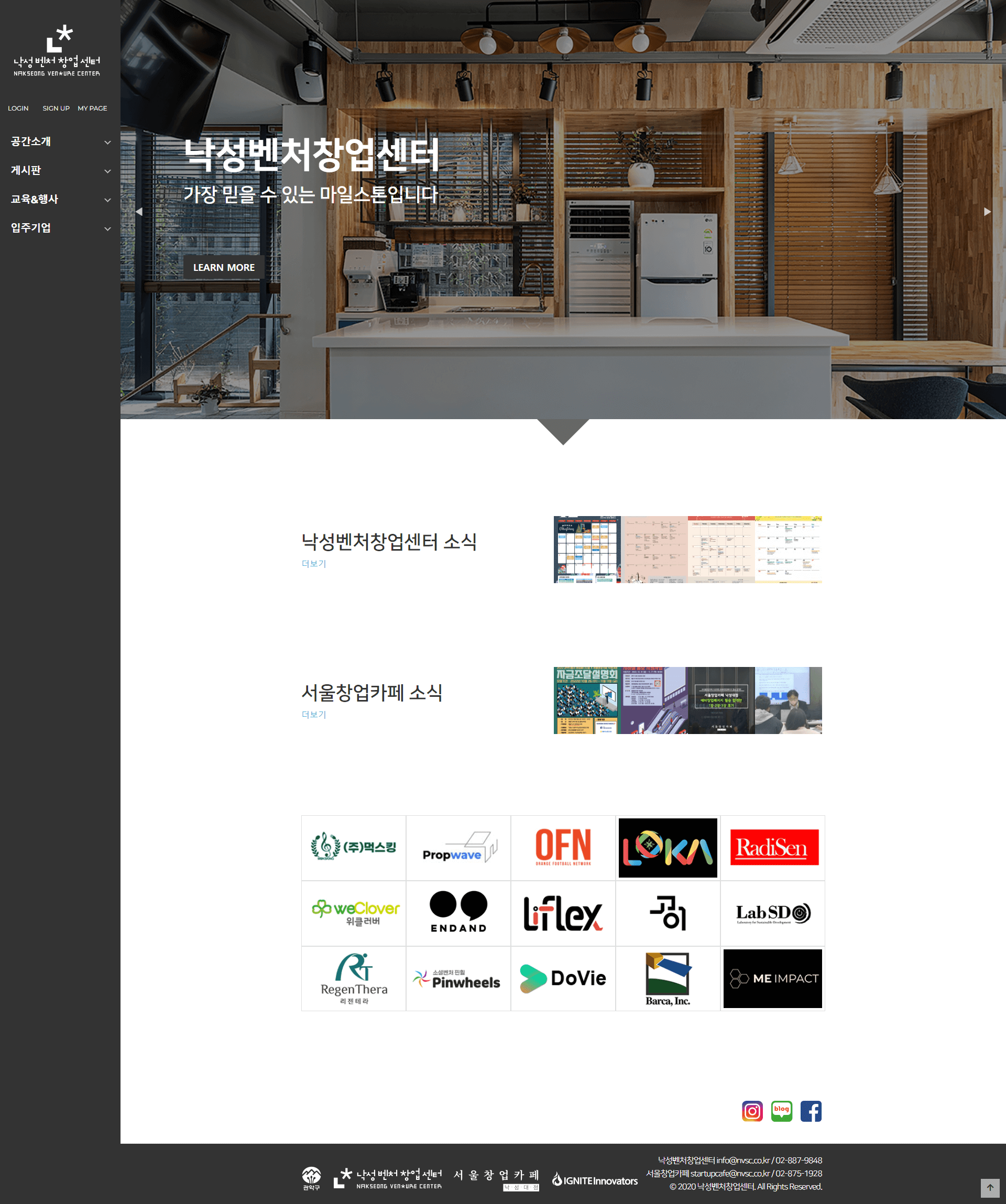Expand the 게시판 menu chevron
The height and width of the screenshot is (1204, 1006).
click(107, 171)
